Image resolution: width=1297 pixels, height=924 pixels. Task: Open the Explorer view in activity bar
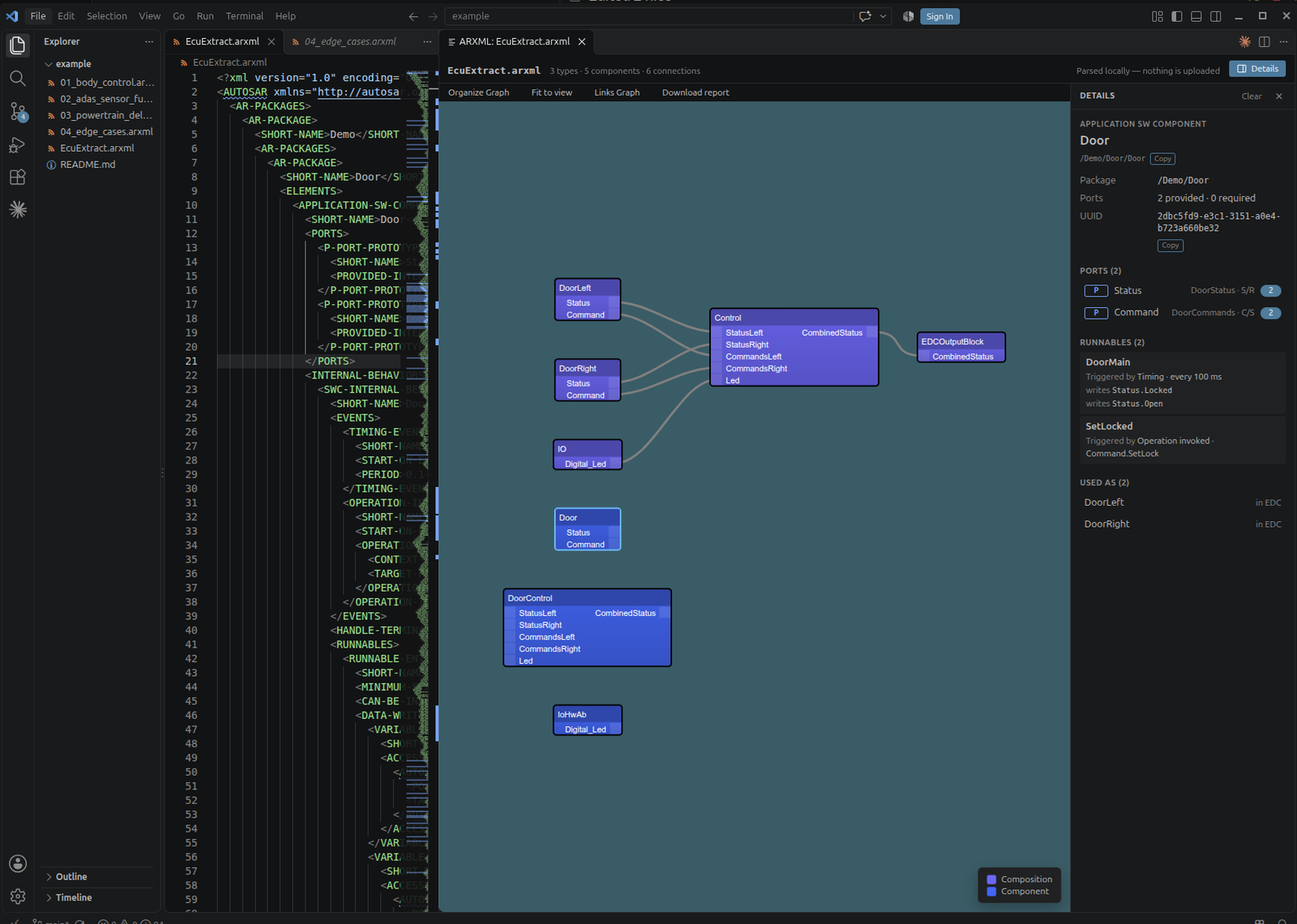[x=17, y=45]
